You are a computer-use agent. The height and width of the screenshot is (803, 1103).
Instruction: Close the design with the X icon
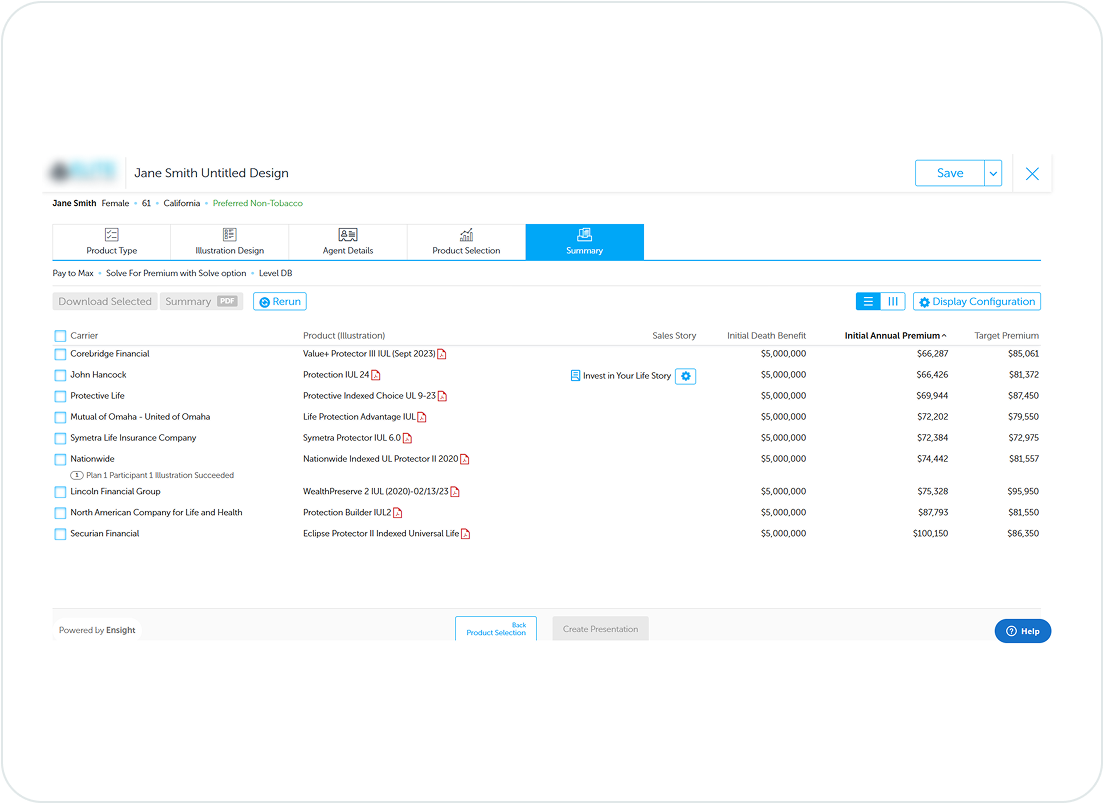tap(1032, 174)
